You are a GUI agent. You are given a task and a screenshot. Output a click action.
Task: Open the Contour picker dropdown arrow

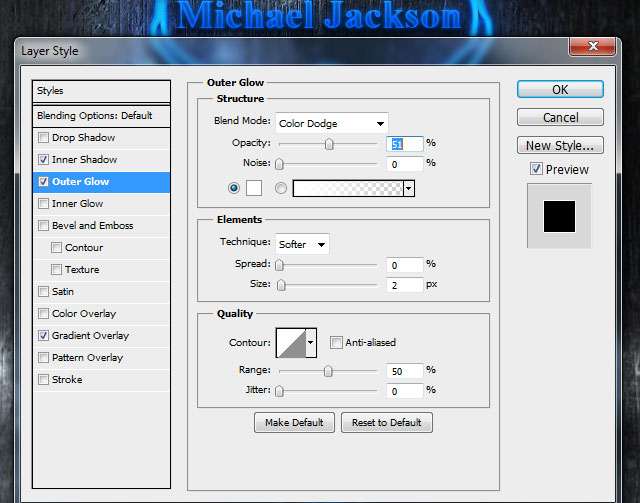[x=311, y=343]
